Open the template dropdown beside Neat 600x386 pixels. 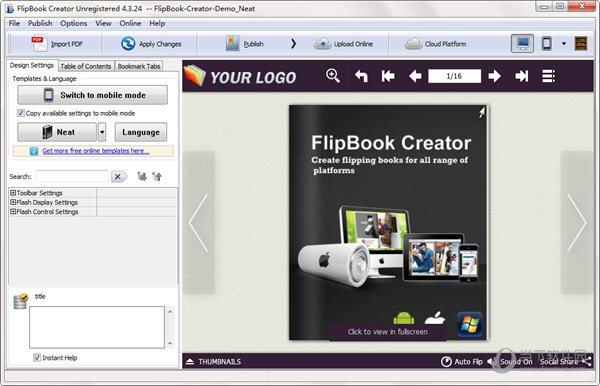coord(102,132)
